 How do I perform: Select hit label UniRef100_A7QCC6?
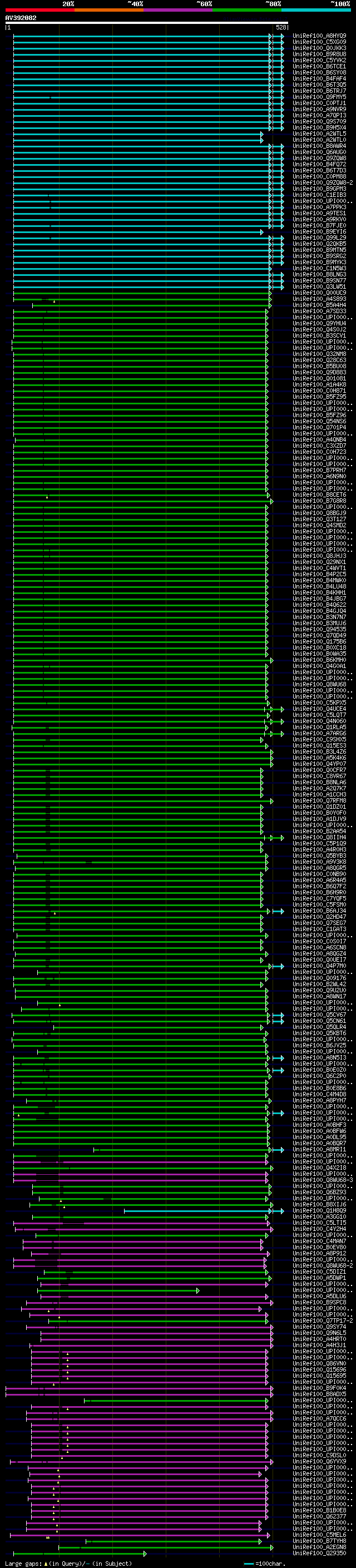point(319,1418)
